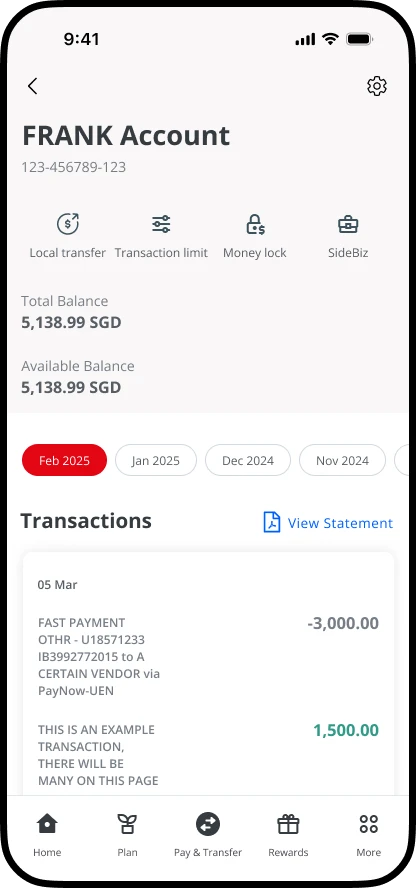Select the Jan 2025 month filter
Screen dimensions: 416x888
click(156, 460)
